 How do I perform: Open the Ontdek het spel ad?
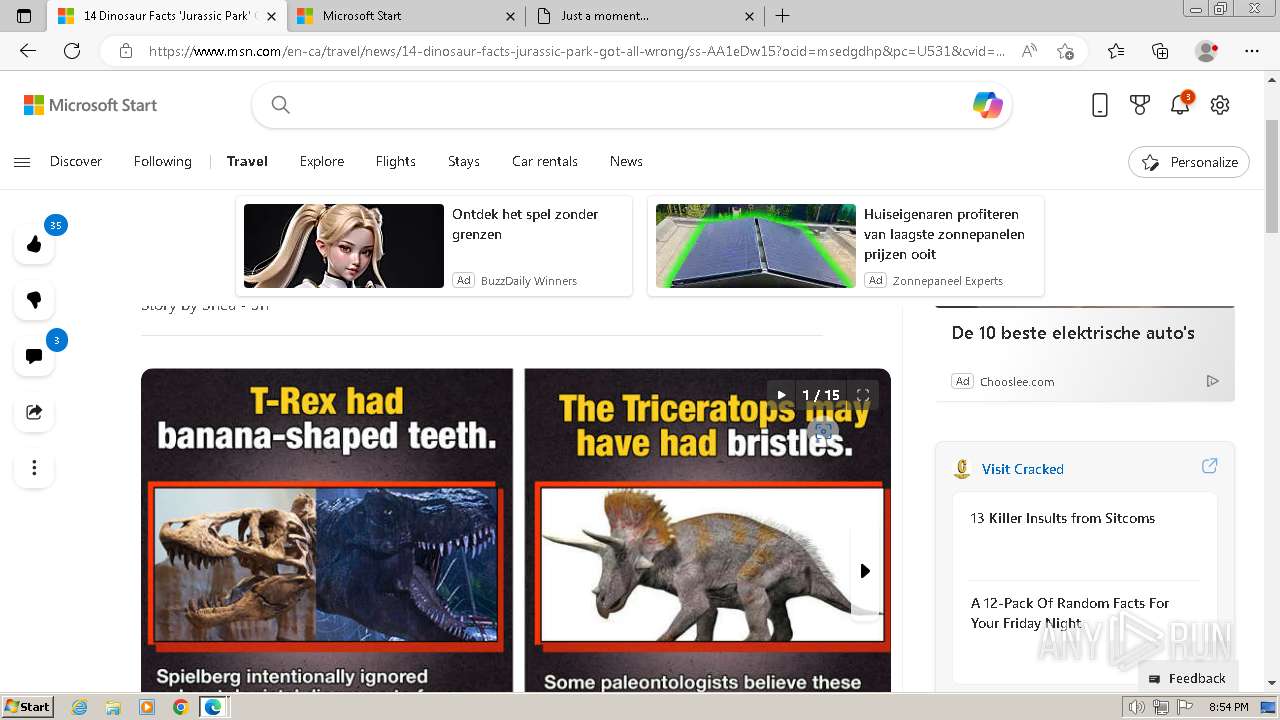[434, 246]
